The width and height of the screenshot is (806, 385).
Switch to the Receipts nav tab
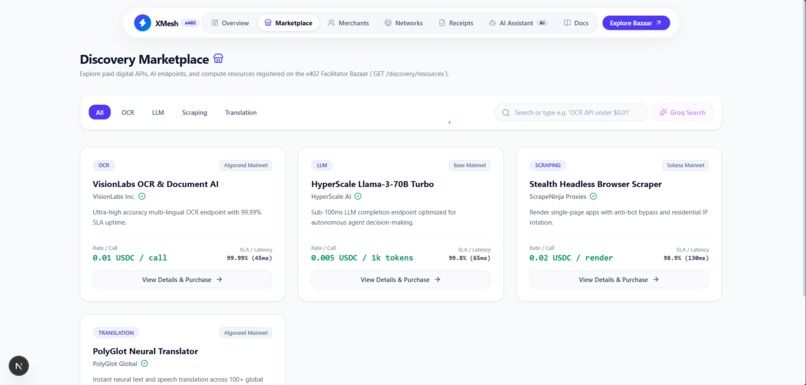pos(455,23)
